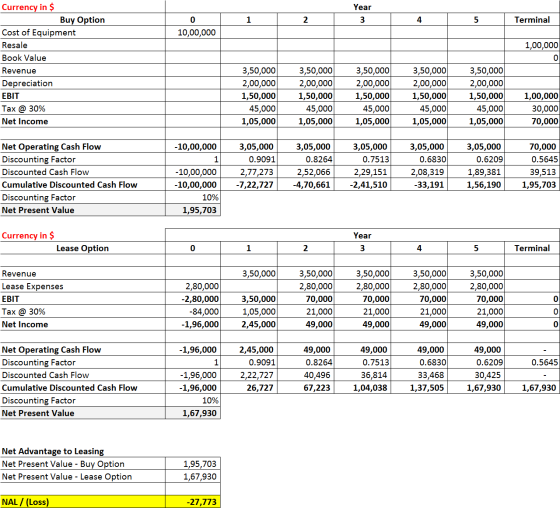Click the NAL / (Loss) label cell
The height and width of the screenshot is (508, 560).
click(82, 502)
